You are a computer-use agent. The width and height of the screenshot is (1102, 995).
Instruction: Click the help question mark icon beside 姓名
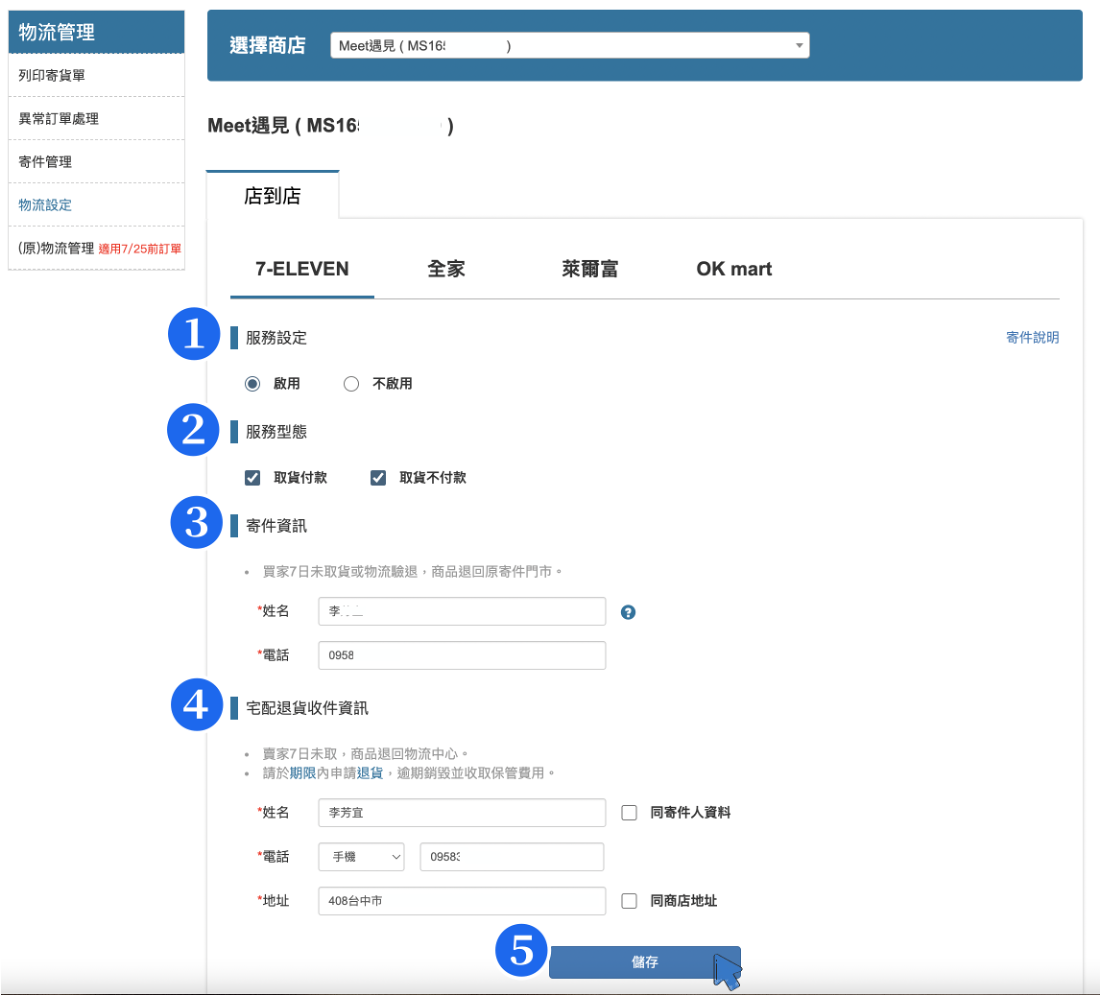click(x=628, y=612)
